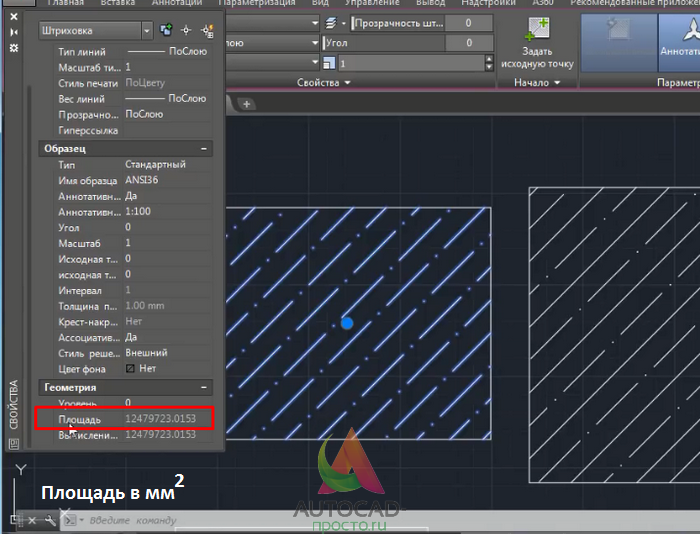Screen dimensions: 700x534
Task: Open the Штриховка object type dropdown
Action: 146,31
